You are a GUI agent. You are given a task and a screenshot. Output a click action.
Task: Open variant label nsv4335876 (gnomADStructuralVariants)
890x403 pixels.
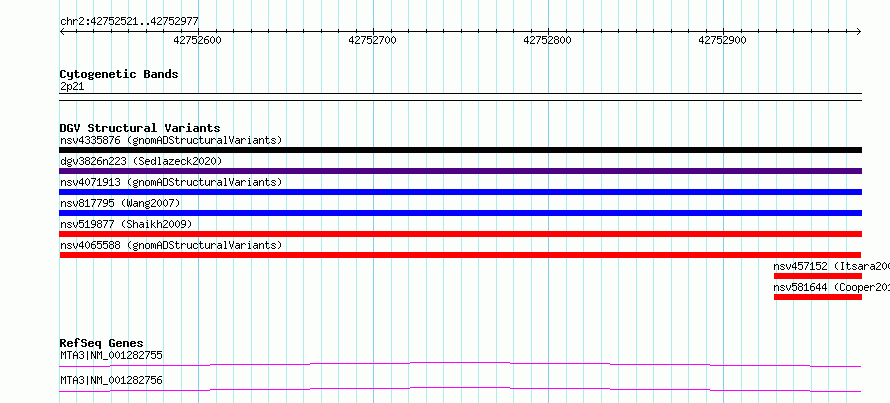[171, 140]
